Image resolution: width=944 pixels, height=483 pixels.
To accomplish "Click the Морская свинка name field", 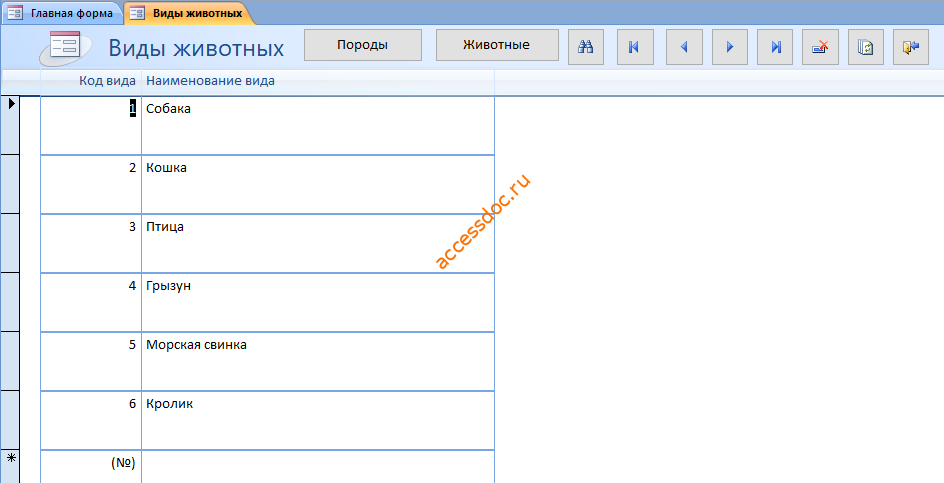I will pyautogui.click(x=318, y=361).
